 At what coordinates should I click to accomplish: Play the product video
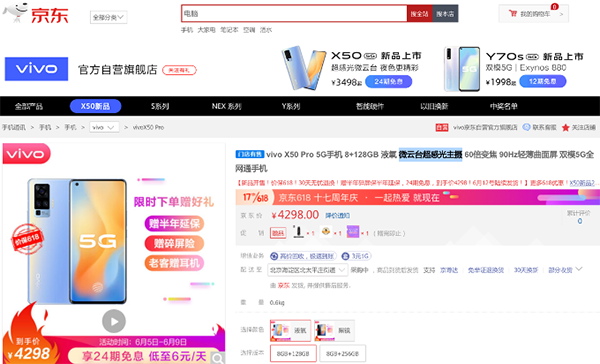[x=114, y=322]
